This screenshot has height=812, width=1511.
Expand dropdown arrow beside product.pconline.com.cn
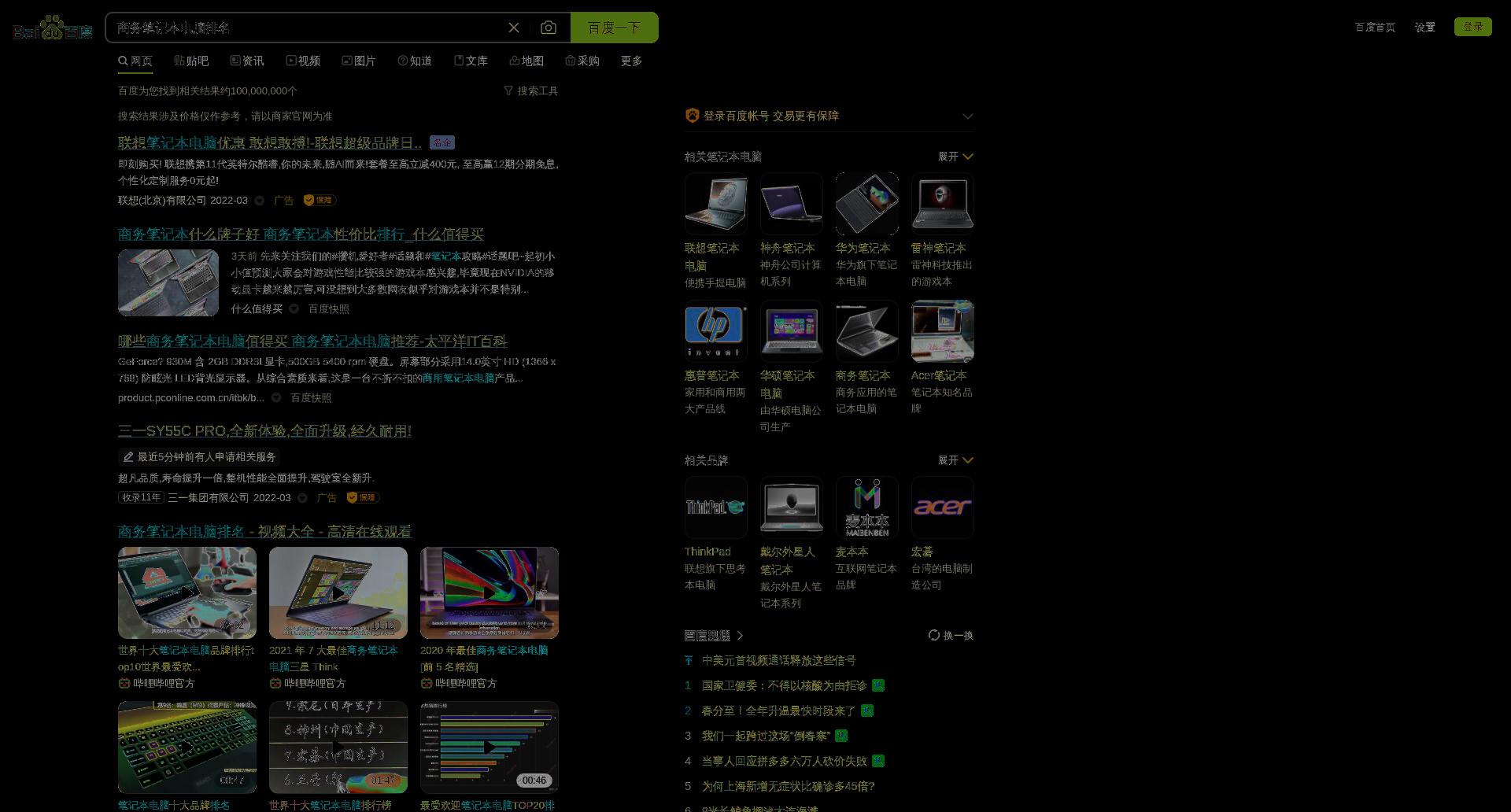tap(276, 398)
